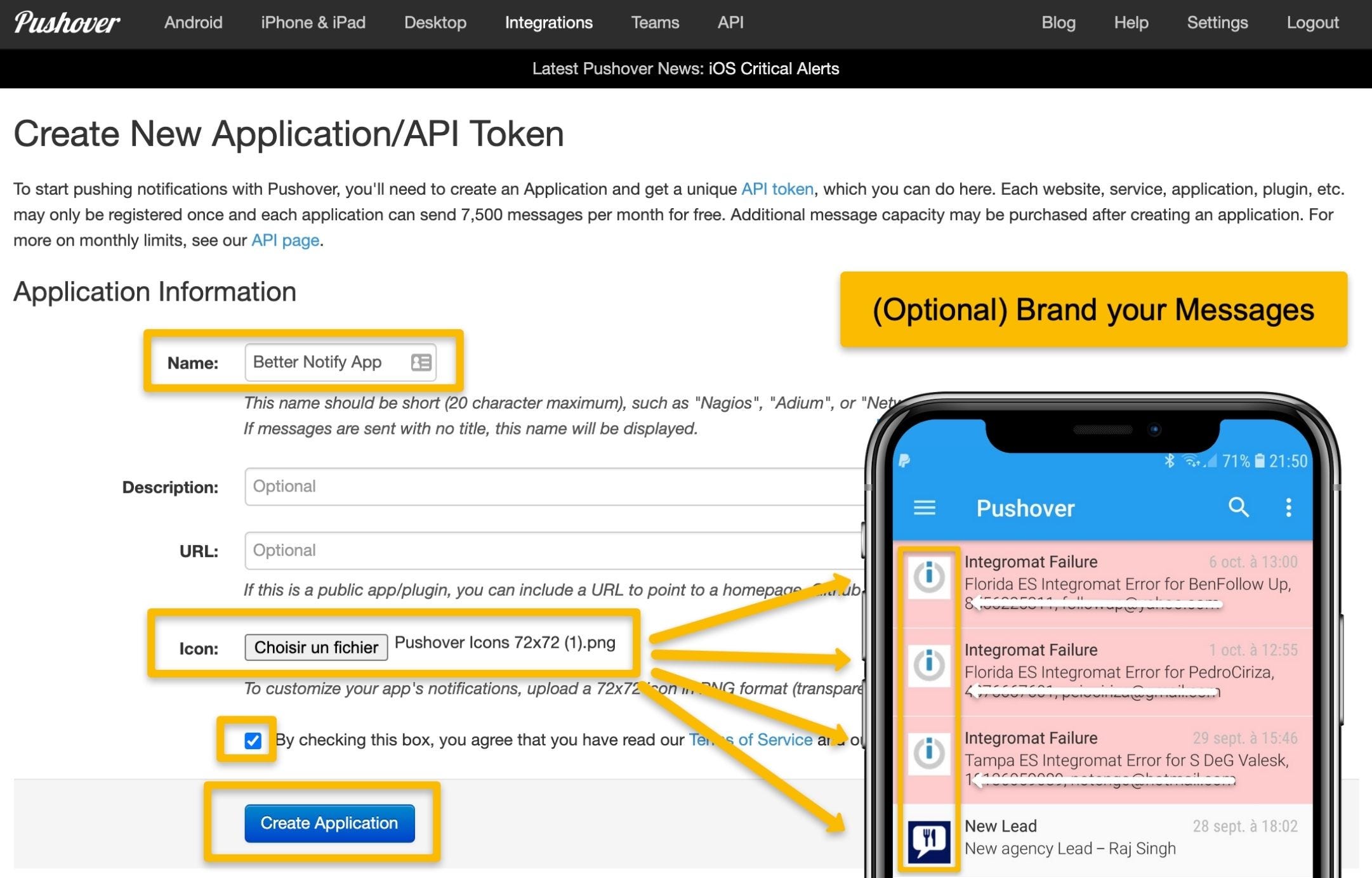Tap the first Integromat Failure power icon
The height and width of the screenshot is (878, 1372).
point(929,577)
